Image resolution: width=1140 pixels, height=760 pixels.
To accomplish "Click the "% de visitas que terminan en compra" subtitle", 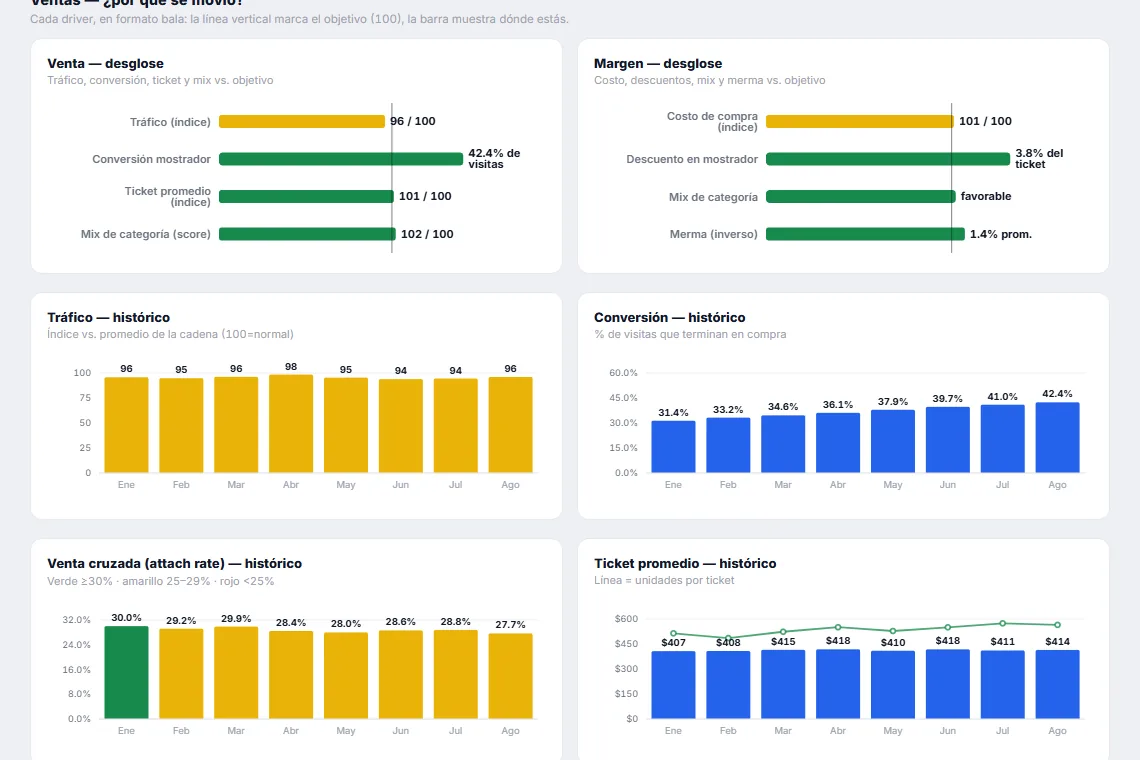I will pos(690,335).
